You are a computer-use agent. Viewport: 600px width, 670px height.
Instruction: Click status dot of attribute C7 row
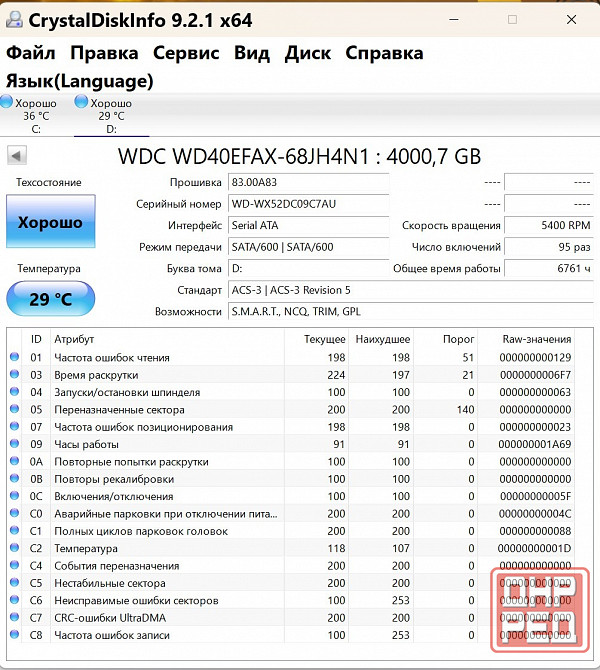tap(15, 617)
